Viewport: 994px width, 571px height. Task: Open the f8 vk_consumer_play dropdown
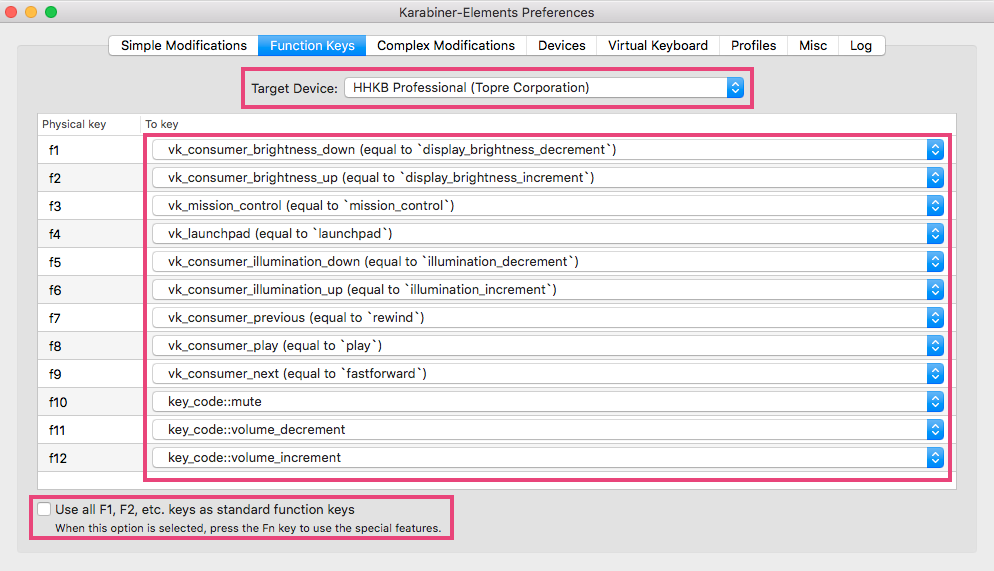click(x=548, y=345)
